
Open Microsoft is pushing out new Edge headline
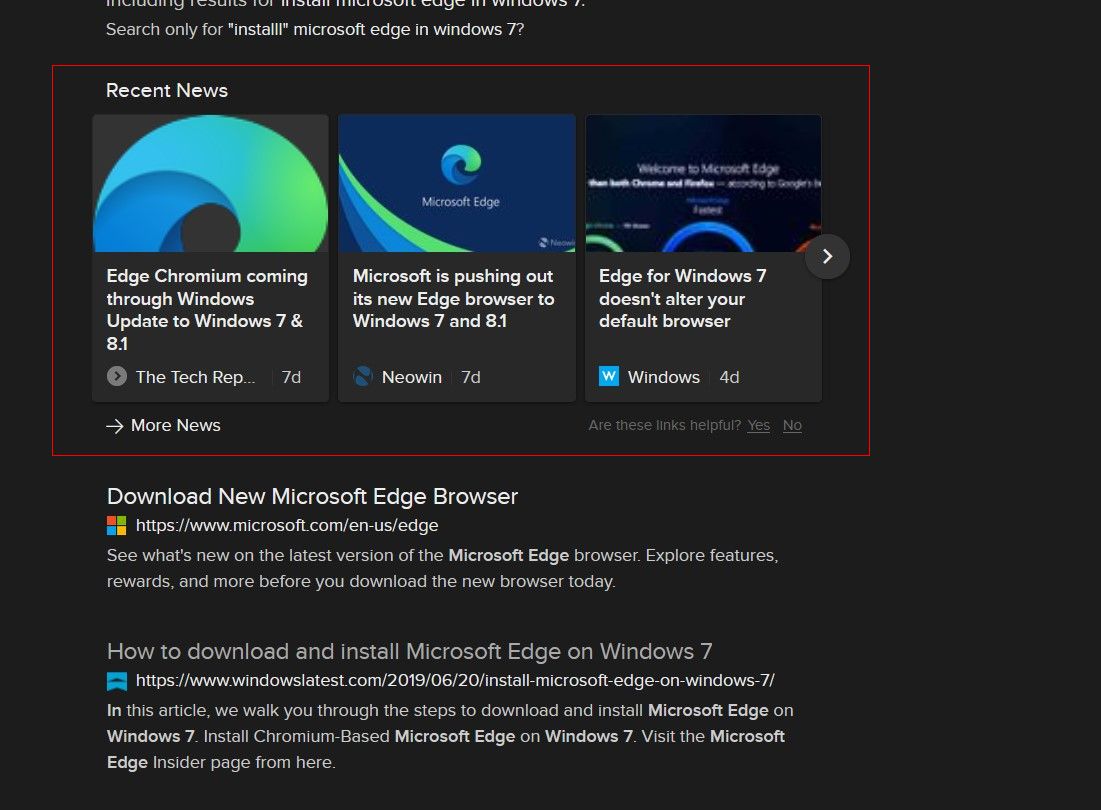[454, 298]
